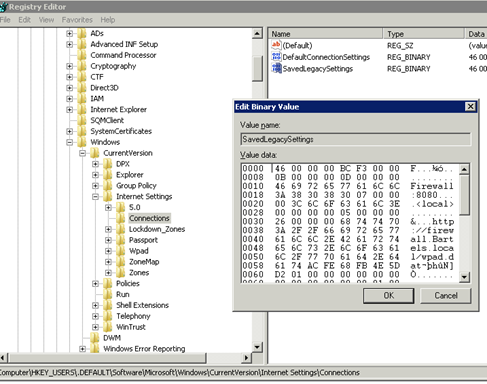Click the Explorer folder icon

pos(108,175)
